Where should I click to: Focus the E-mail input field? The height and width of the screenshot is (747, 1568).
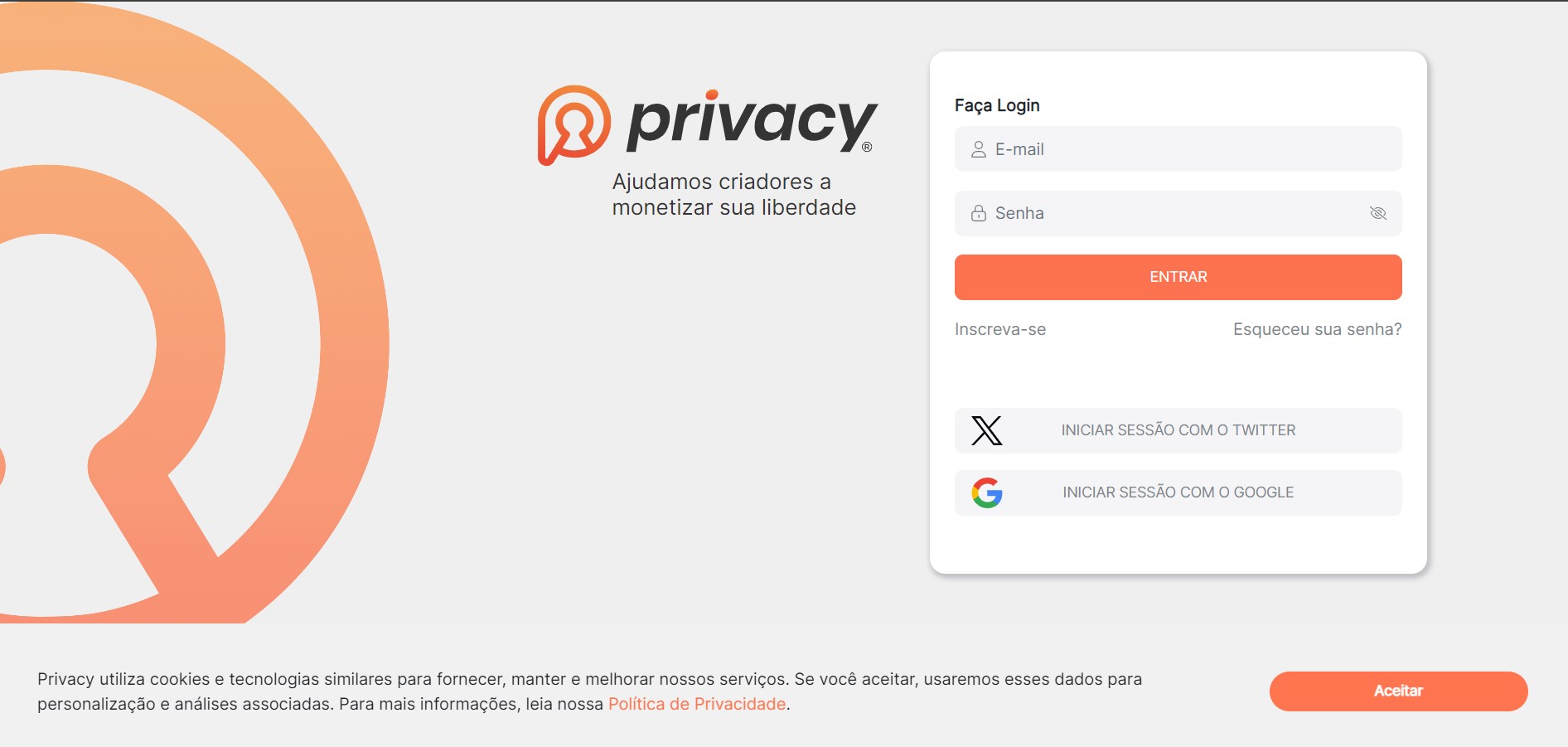point(1178,149)
